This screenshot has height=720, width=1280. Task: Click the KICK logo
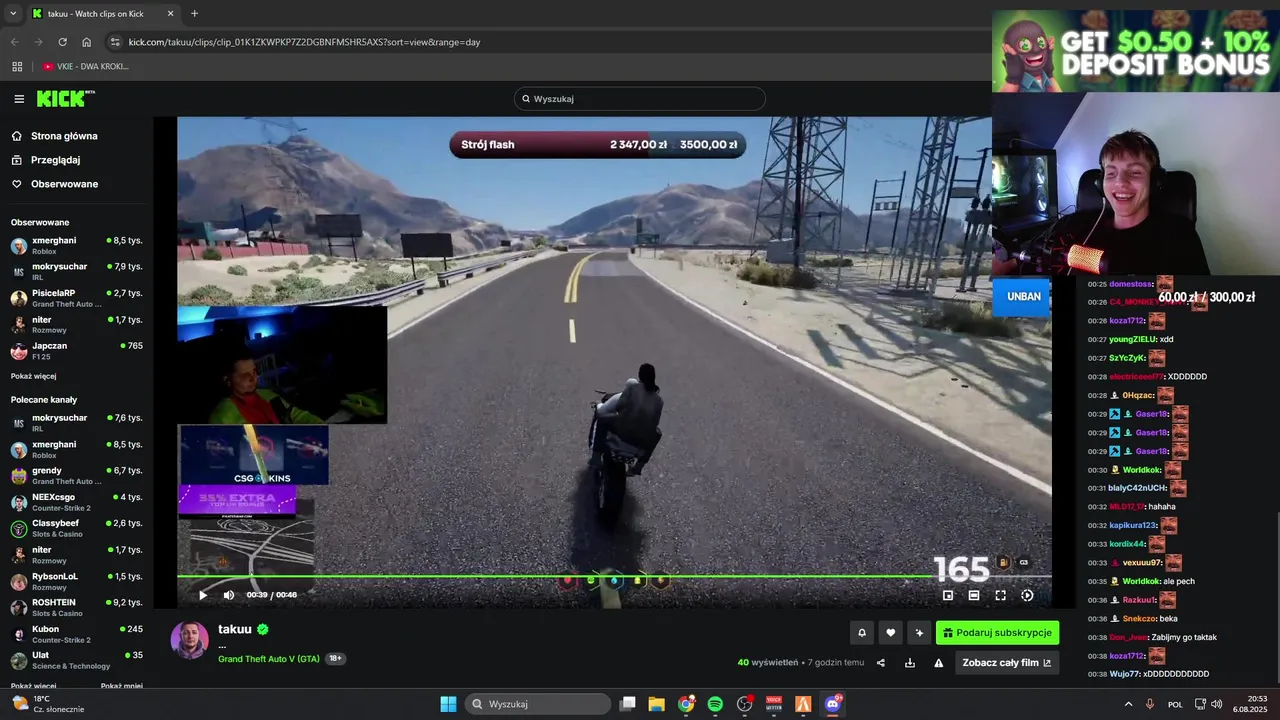pyautogui.click(x=65, y=98)
